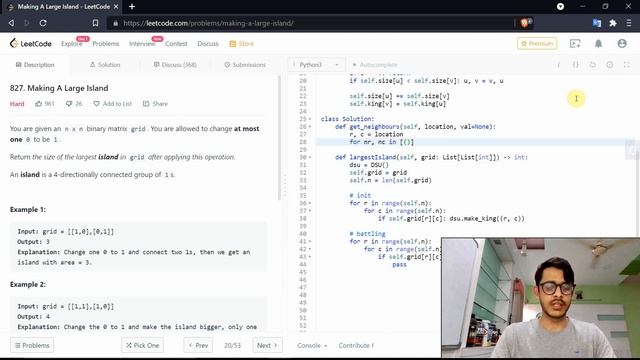
Task: Click Add to List
Action: pos(113,104)
